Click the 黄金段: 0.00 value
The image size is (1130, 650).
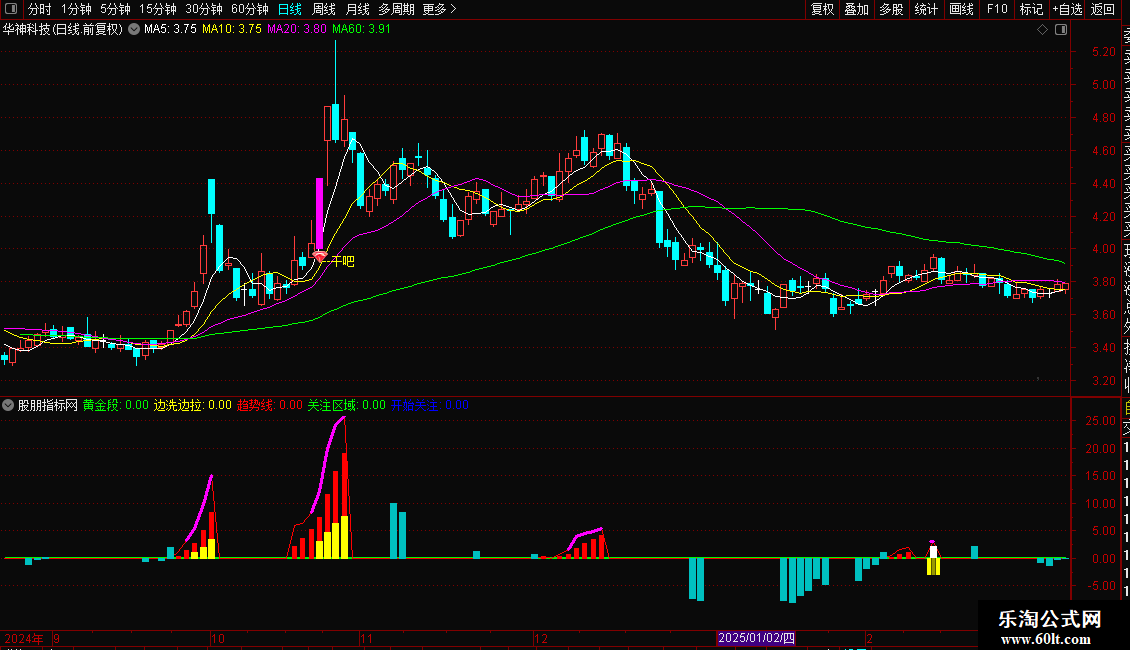115,405
